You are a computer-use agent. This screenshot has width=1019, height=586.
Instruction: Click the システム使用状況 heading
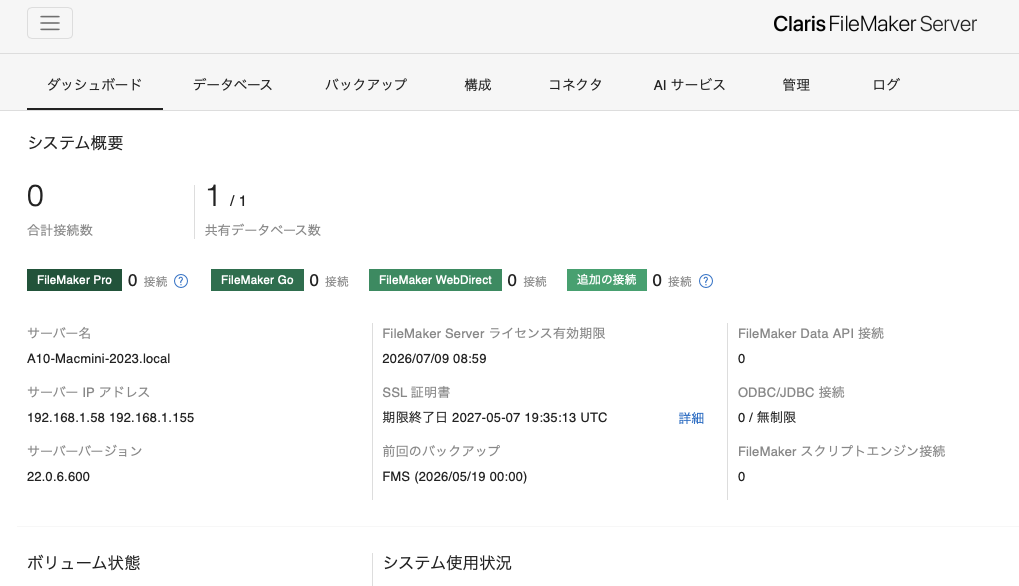[x=447, y=563]
